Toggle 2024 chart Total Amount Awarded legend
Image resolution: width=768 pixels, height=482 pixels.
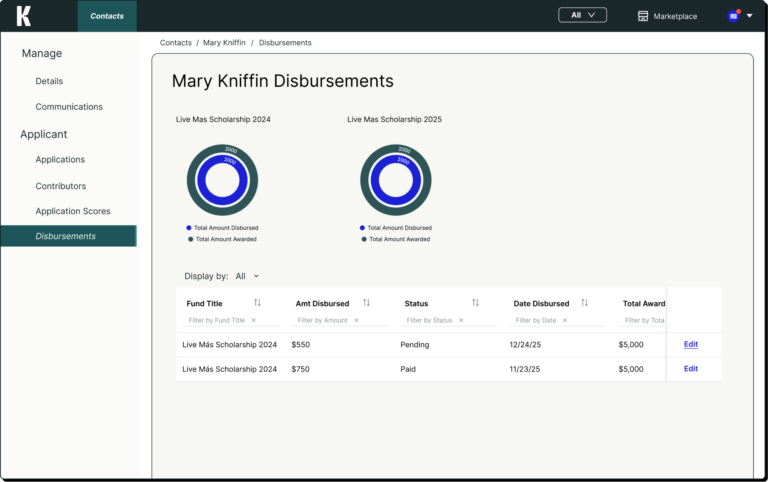[x=222, y=239]
